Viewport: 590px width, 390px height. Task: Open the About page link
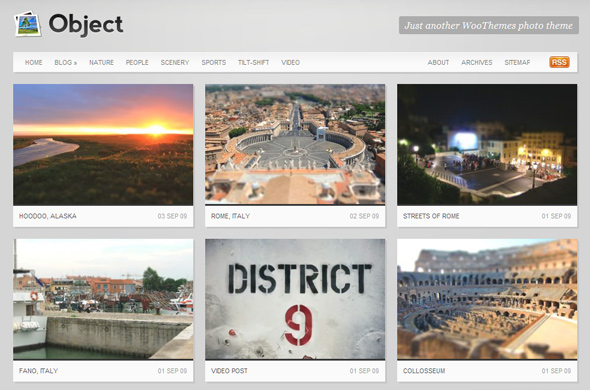(x=438, y=62)
